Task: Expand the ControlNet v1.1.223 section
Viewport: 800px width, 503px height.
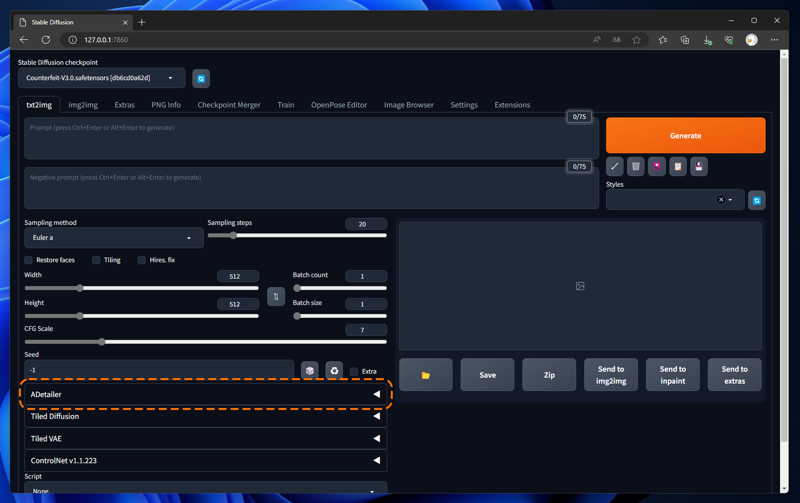Action: tap(206, 461)
